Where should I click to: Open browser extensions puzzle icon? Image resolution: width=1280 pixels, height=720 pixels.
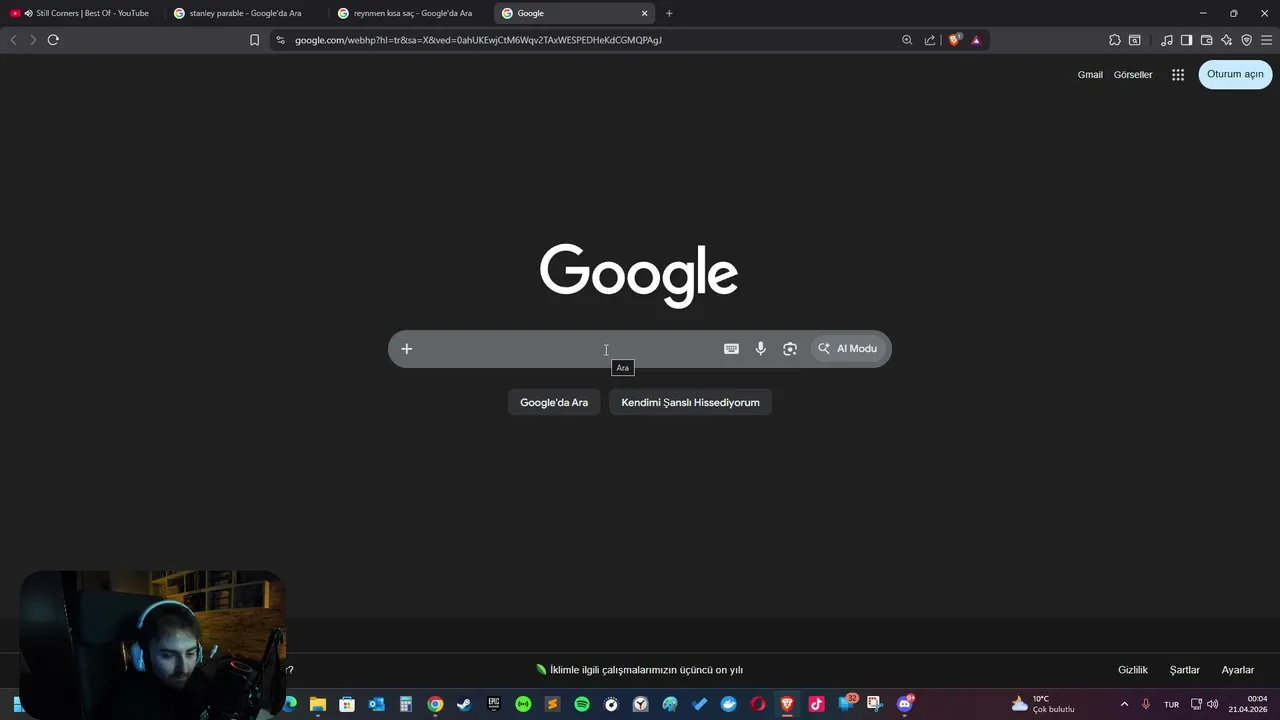(1115, 40)
